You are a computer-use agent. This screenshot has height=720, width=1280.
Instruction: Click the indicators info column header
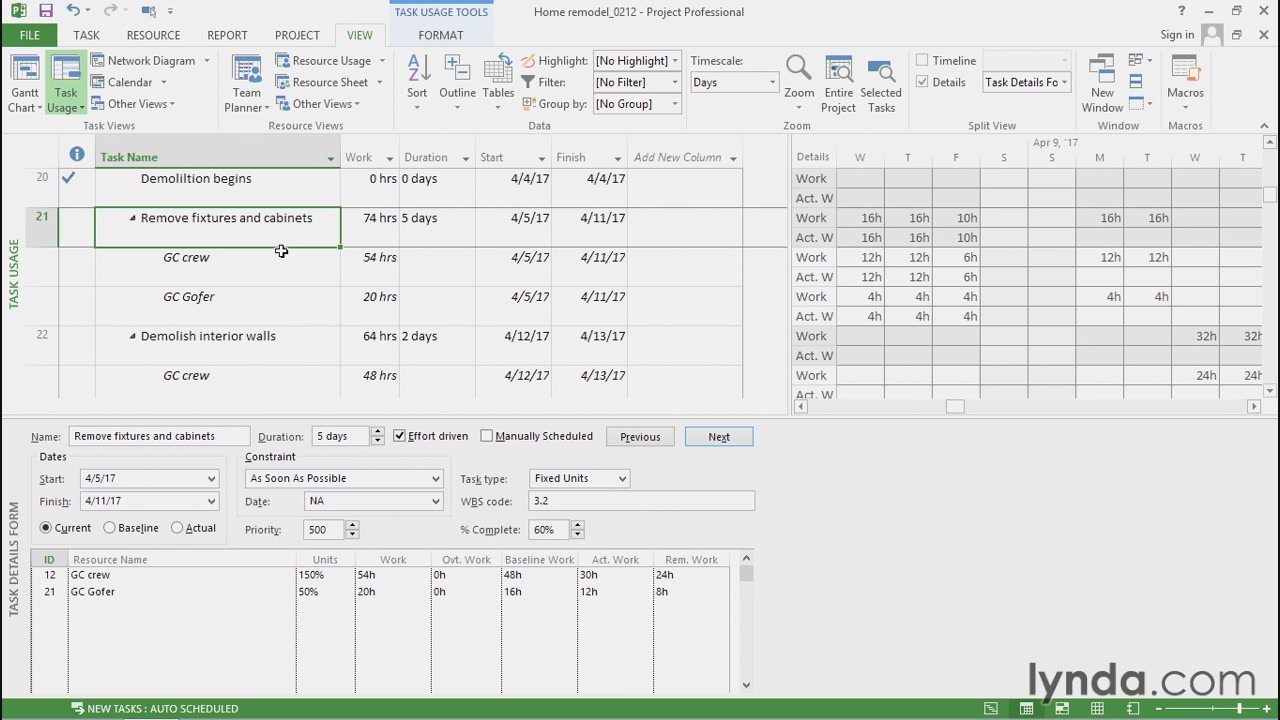(77, 154)
